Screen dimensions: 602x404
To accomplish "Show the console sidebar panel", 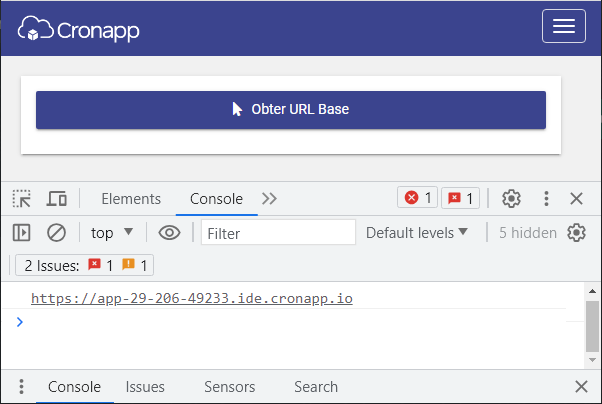I will (22, 233).
